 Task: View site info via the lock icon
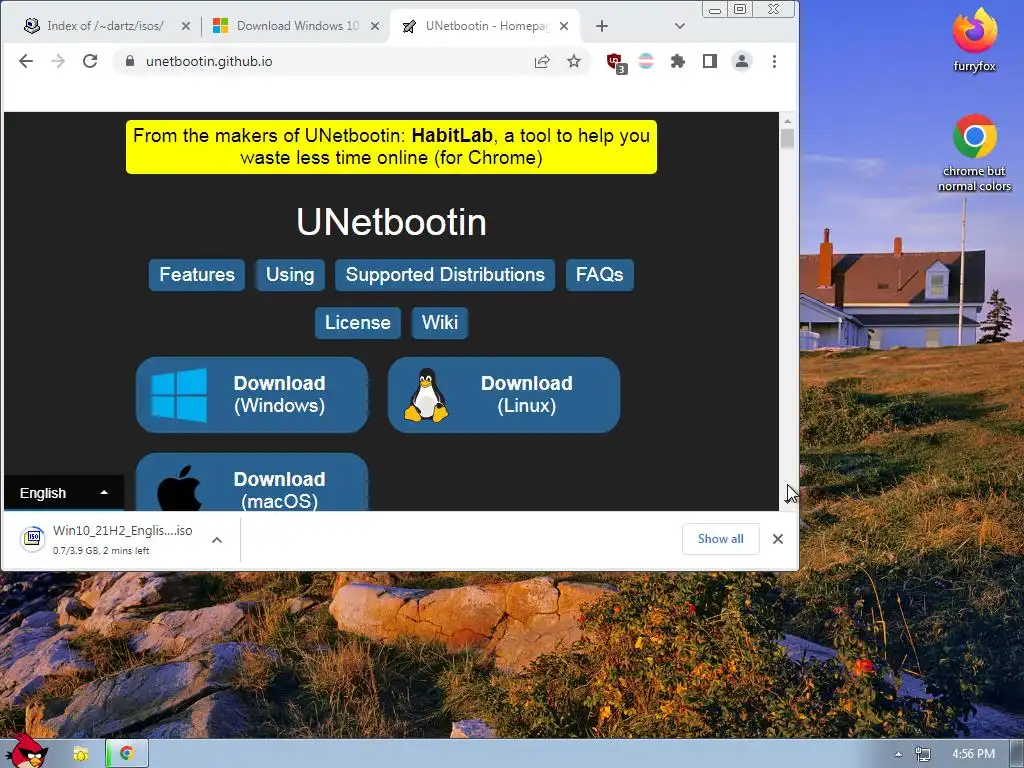click(x=130, y=61)
